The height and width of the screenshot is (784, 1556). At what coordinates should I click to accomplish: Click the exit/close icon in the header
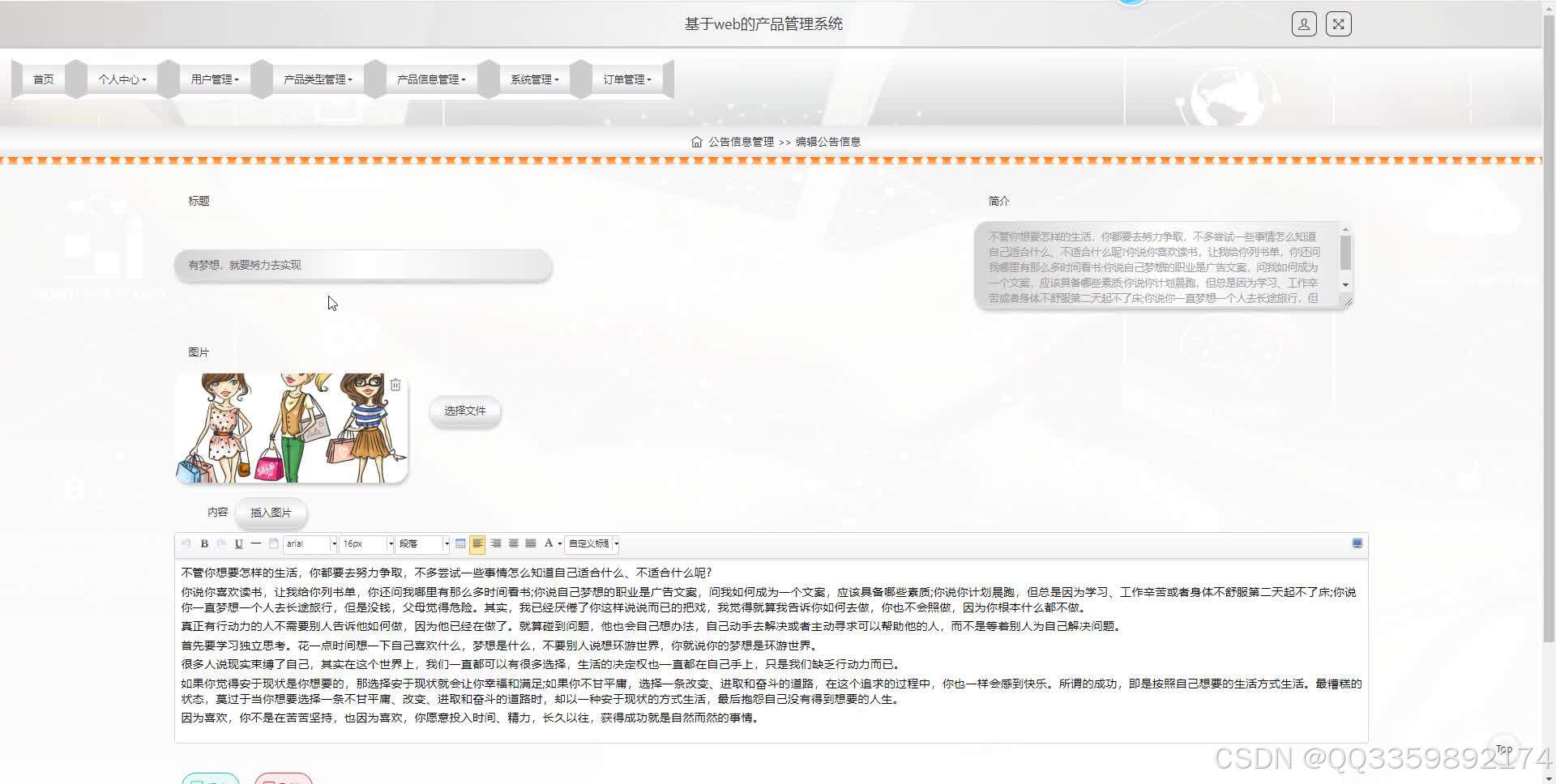coord(1339,24)
